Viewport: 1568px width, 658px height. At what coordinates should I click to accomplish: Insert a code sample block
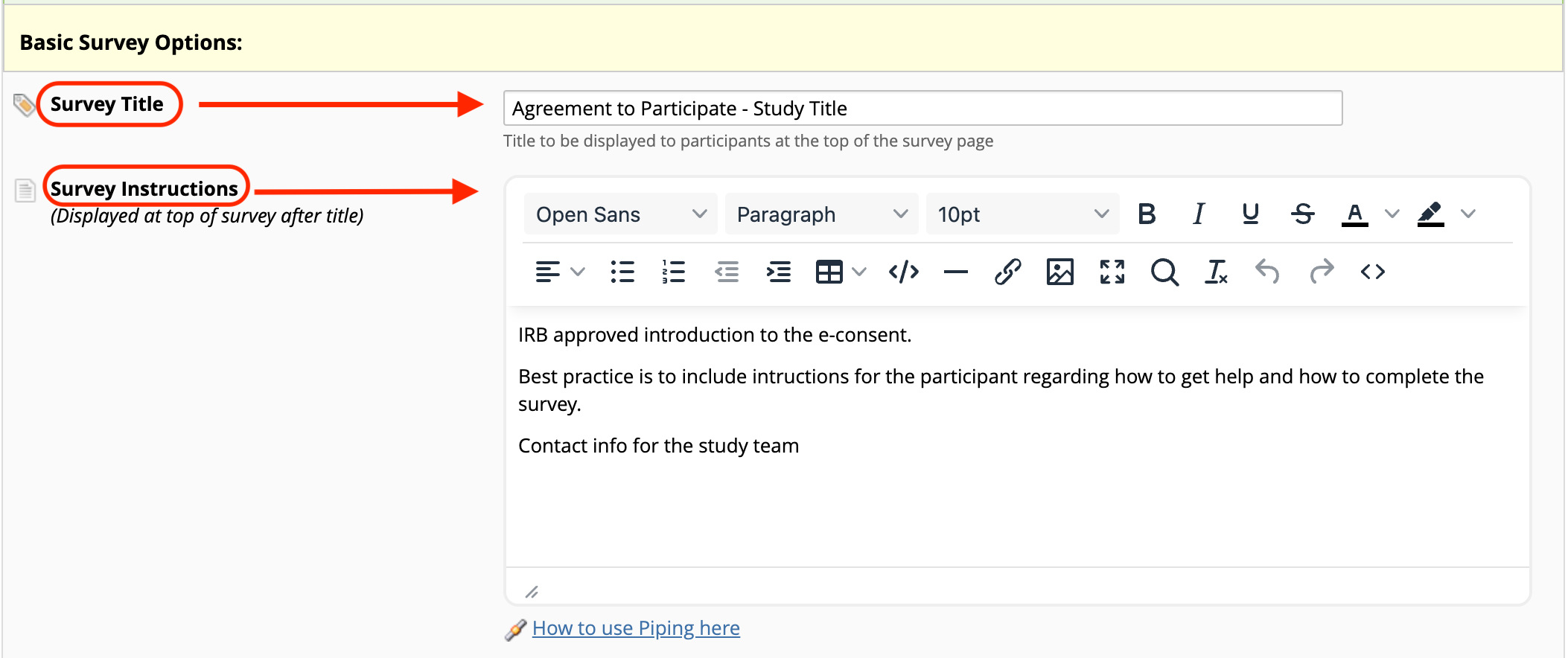904,272
